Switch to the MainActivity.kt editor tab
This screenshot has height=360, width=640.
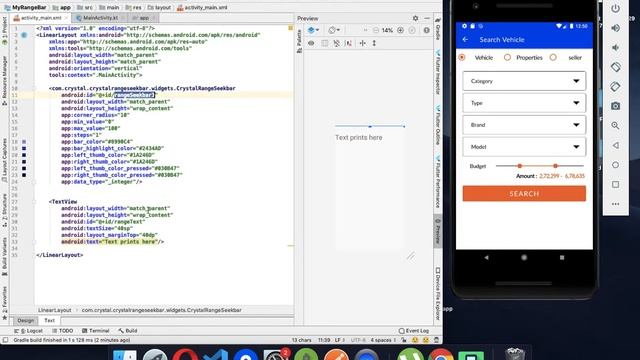point(100,18)
